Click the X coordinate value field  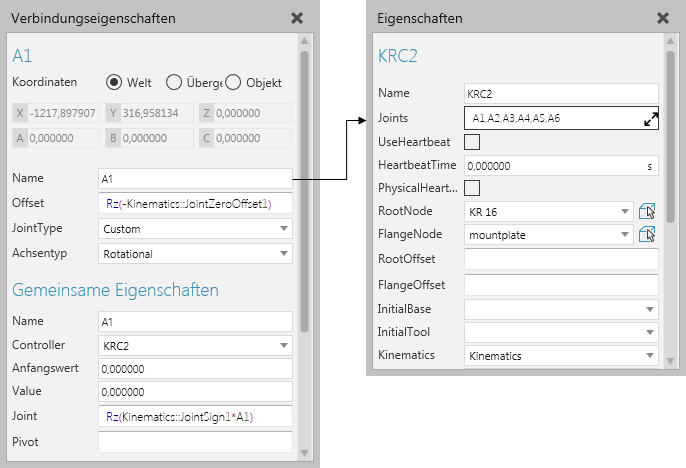click(x=62, y=113)
